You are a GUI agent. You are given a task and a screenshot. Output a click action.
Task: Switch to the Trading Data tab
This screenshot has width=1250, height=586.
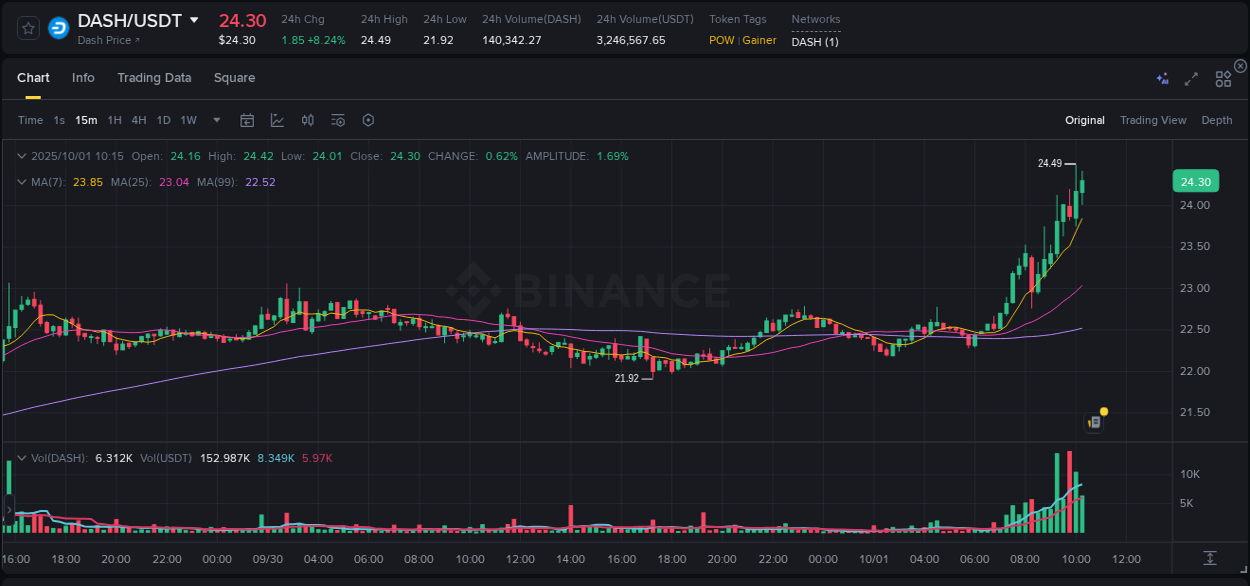pyautogui.click(x=154, y=77)
